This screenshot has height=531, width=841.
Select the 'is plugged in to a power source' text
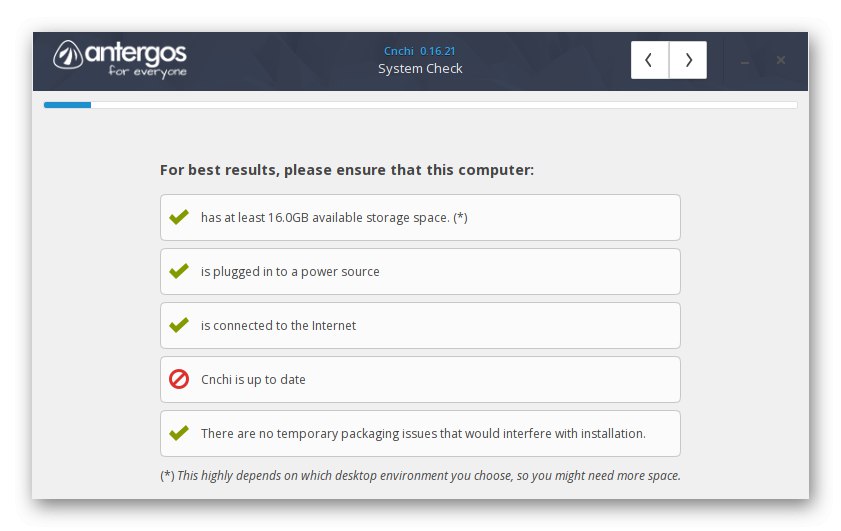coord(290,271)
